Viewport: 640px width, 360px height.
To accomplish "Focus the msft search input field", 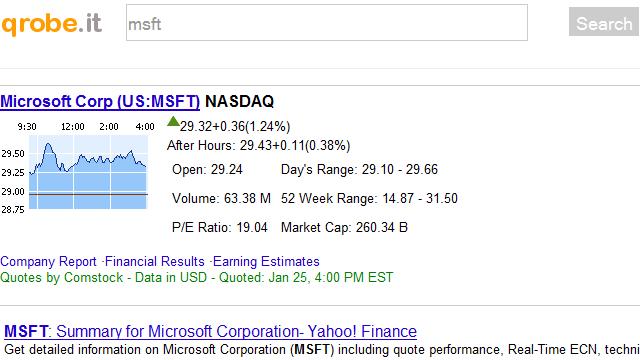I will pyautogui.click(x=327, y=23).
